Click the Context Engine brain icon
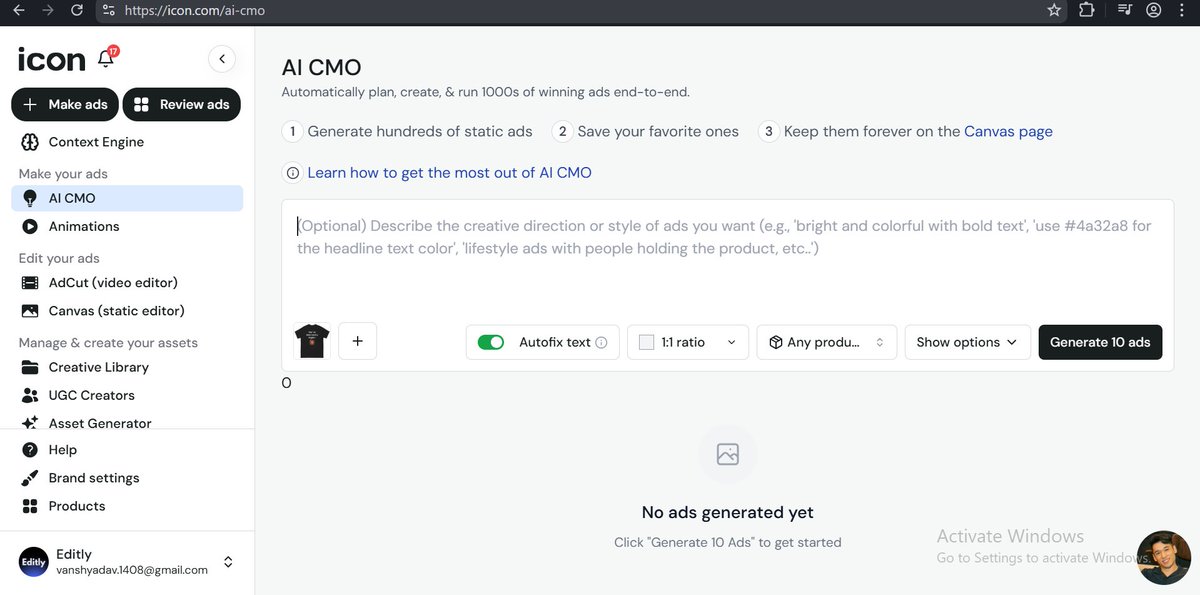 click(30, 142)
